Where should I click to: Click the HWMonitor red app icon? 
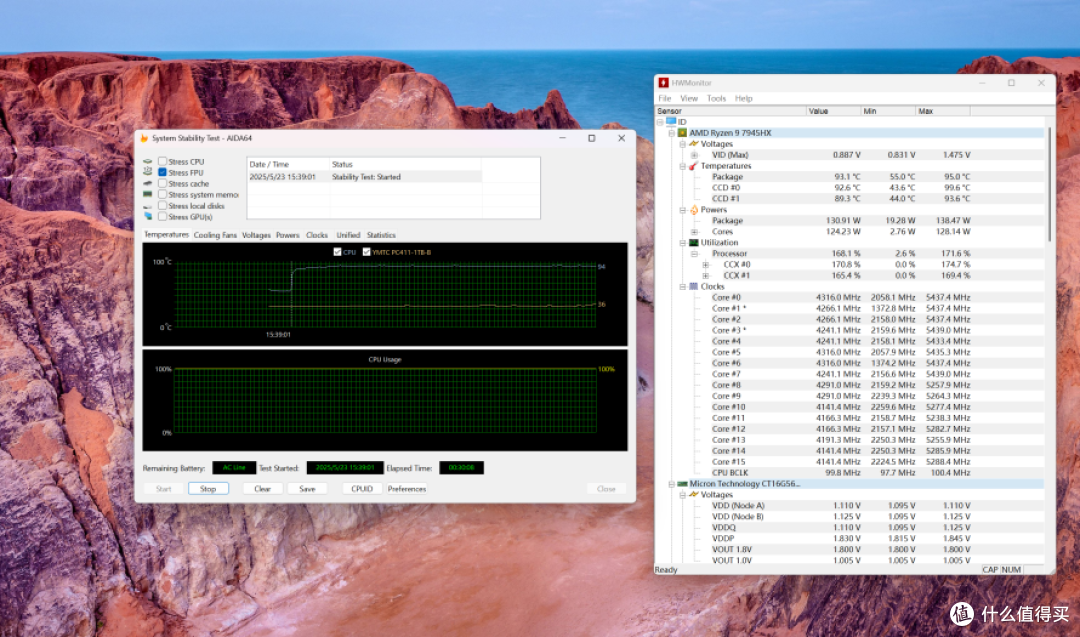pos(664,83)
